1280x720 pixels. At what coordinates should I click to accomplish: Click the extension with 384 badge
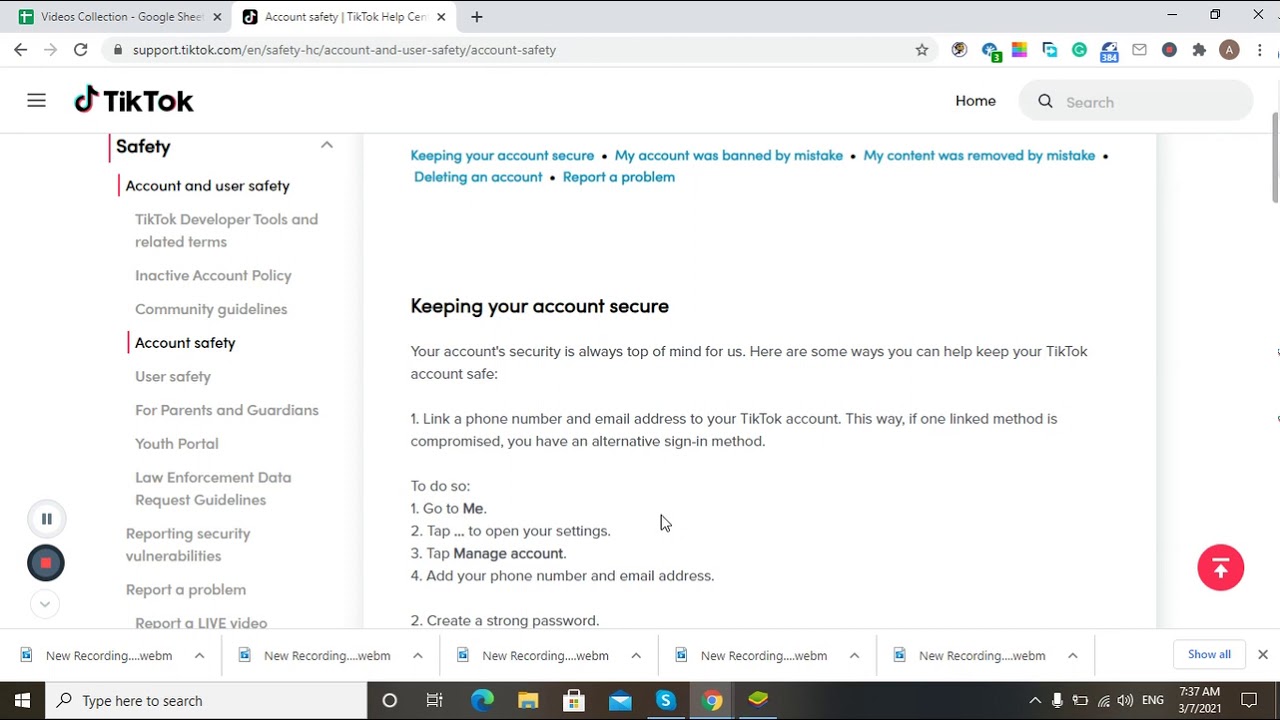(1109, 51)
